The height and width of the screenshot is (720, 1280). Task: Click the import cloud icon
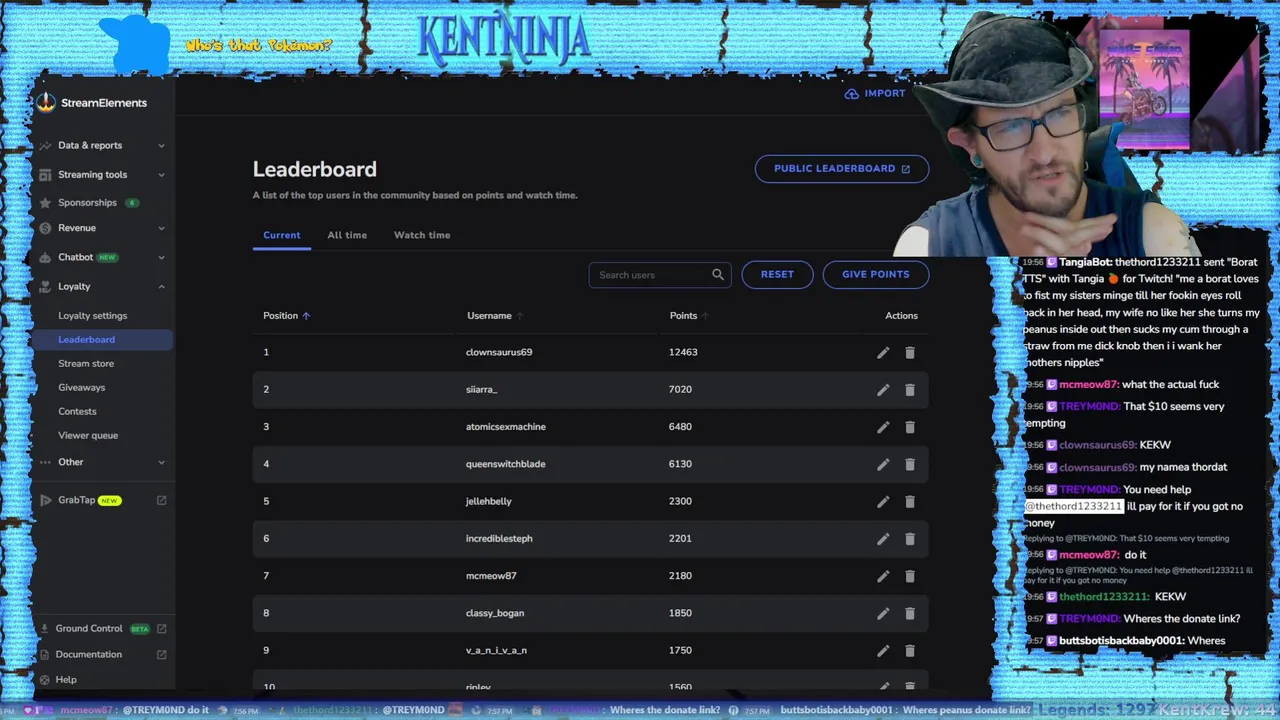[851, 93]
